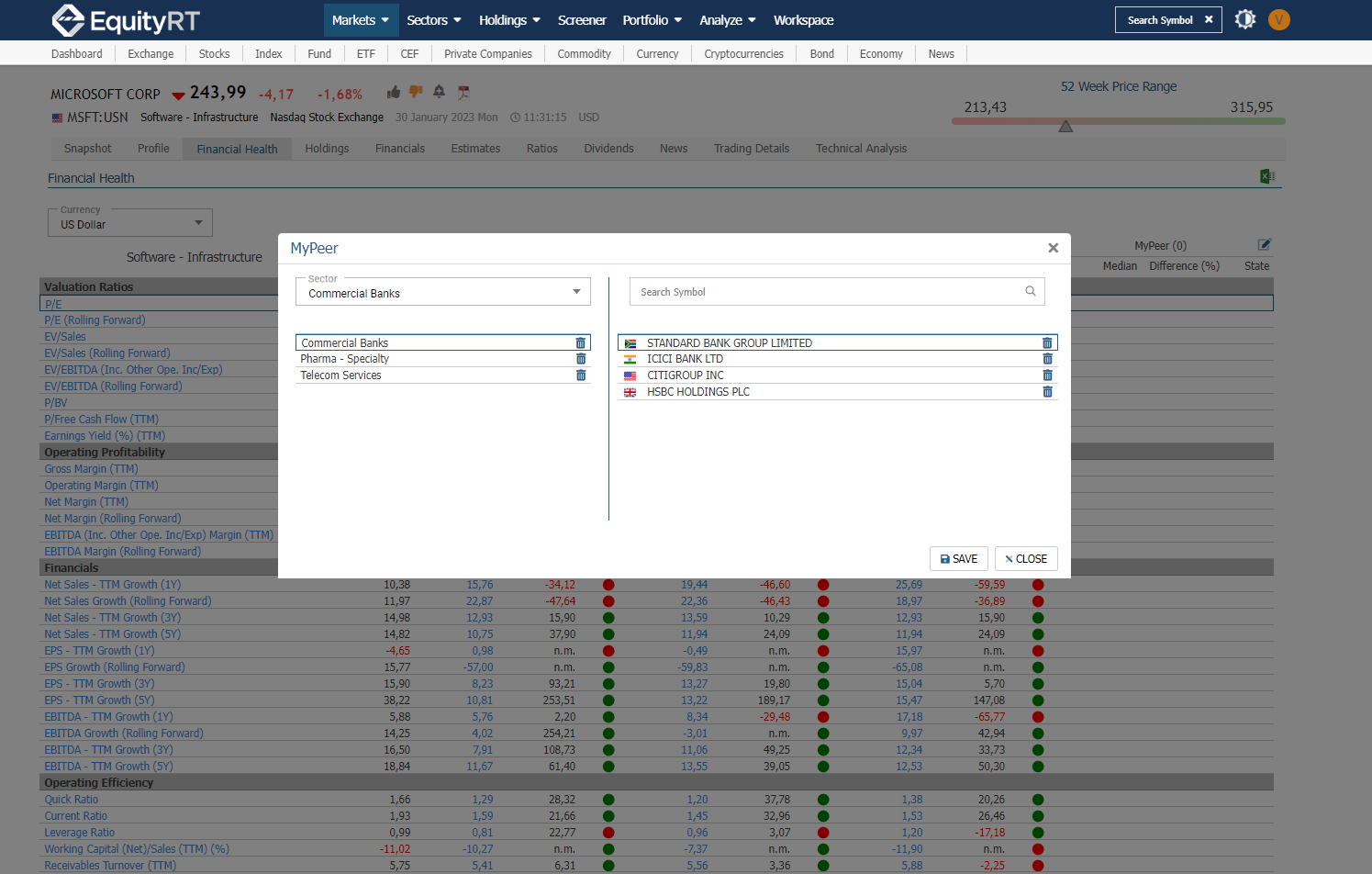1372x874 pixels.
Task: Toggle theme with the brightness icon
Action: tap(1244, 19)
